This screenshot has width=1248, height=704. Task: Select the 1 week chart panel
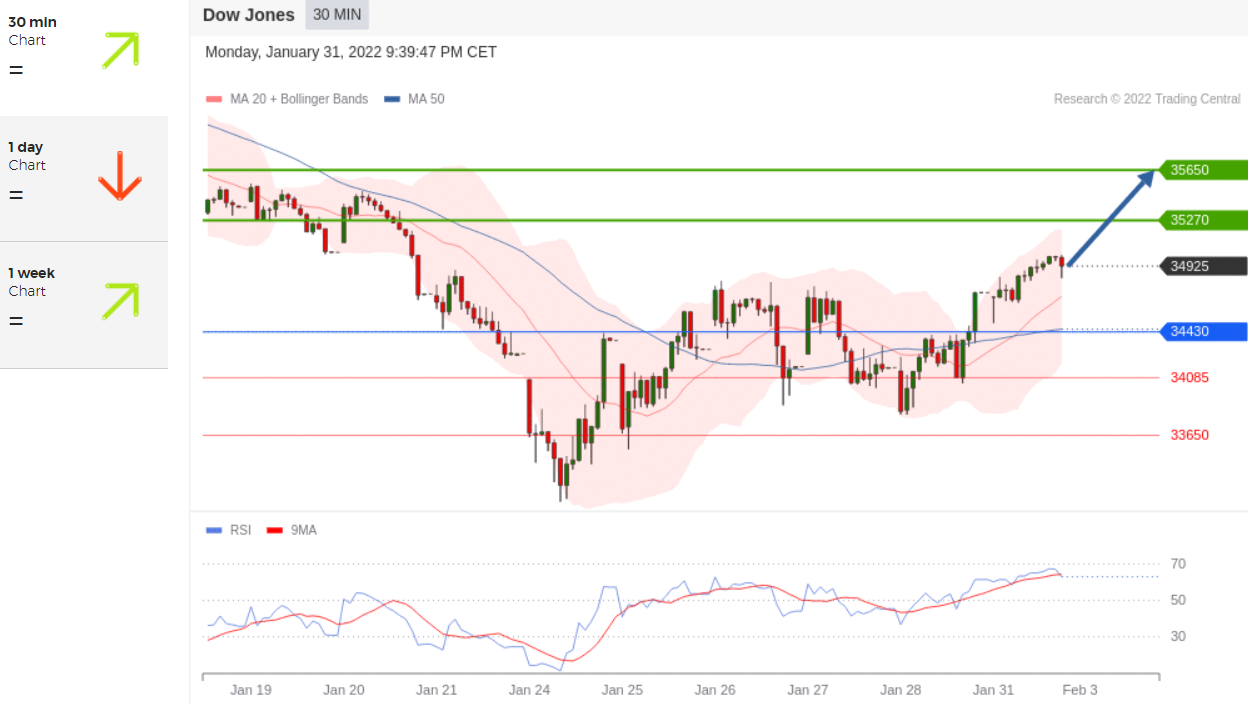84,305
